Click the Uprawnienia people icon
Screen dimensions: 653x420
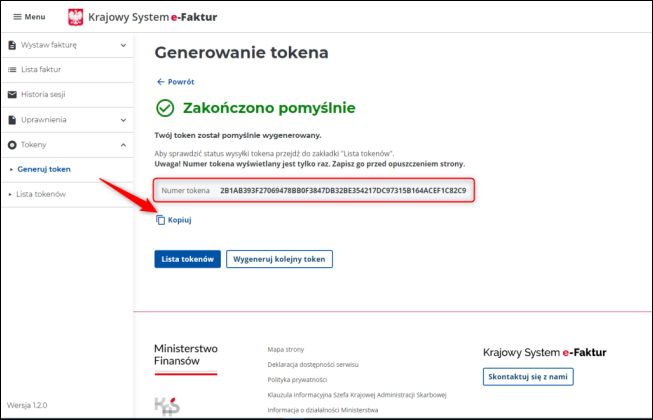12,120
